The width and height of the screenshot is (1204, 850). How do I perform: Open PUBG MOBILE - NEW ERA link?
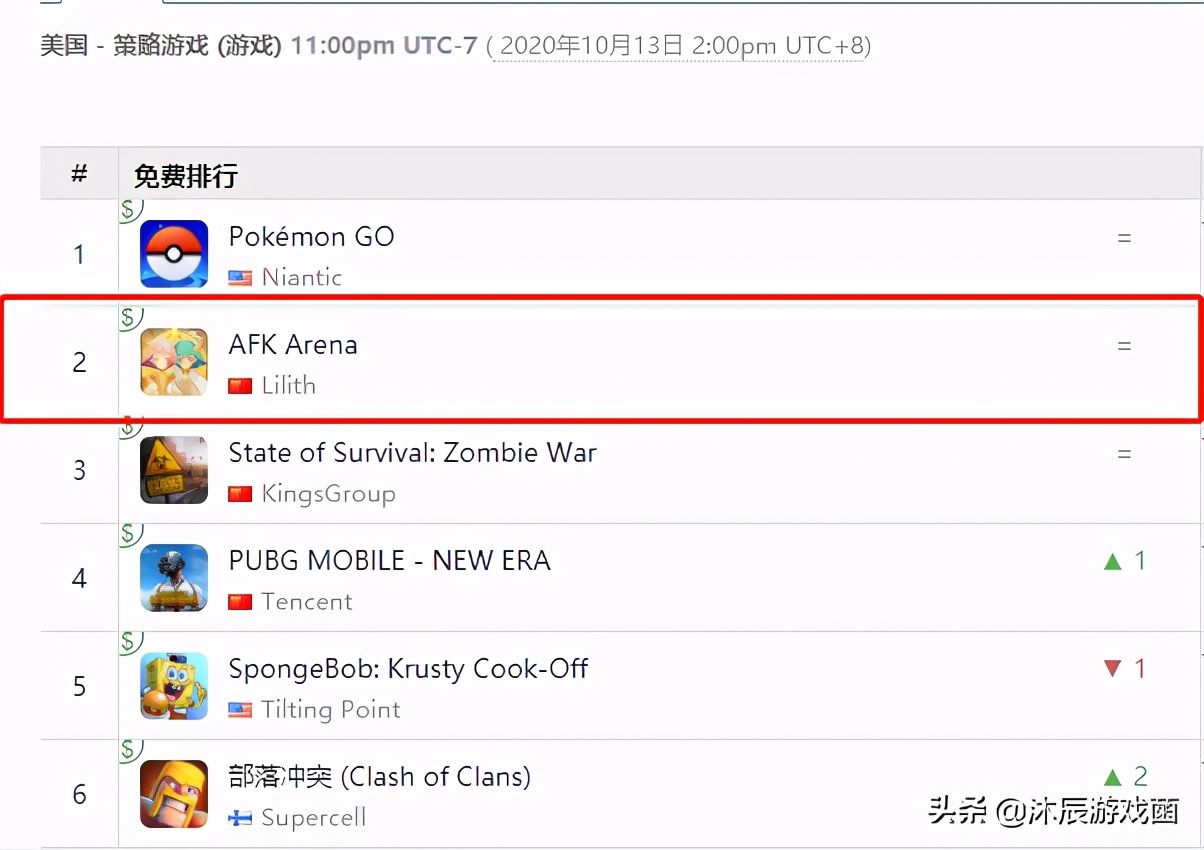[x=389, y=561]
